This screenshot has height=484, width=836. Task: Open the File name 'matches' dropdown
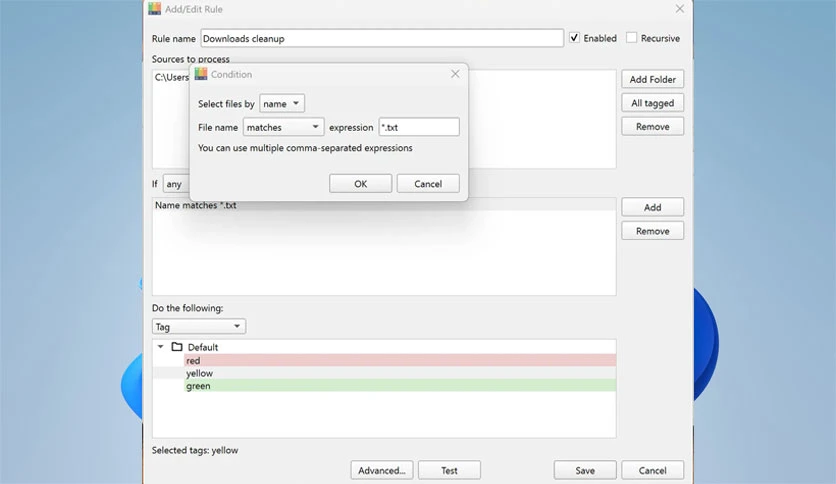pos(283,127)
